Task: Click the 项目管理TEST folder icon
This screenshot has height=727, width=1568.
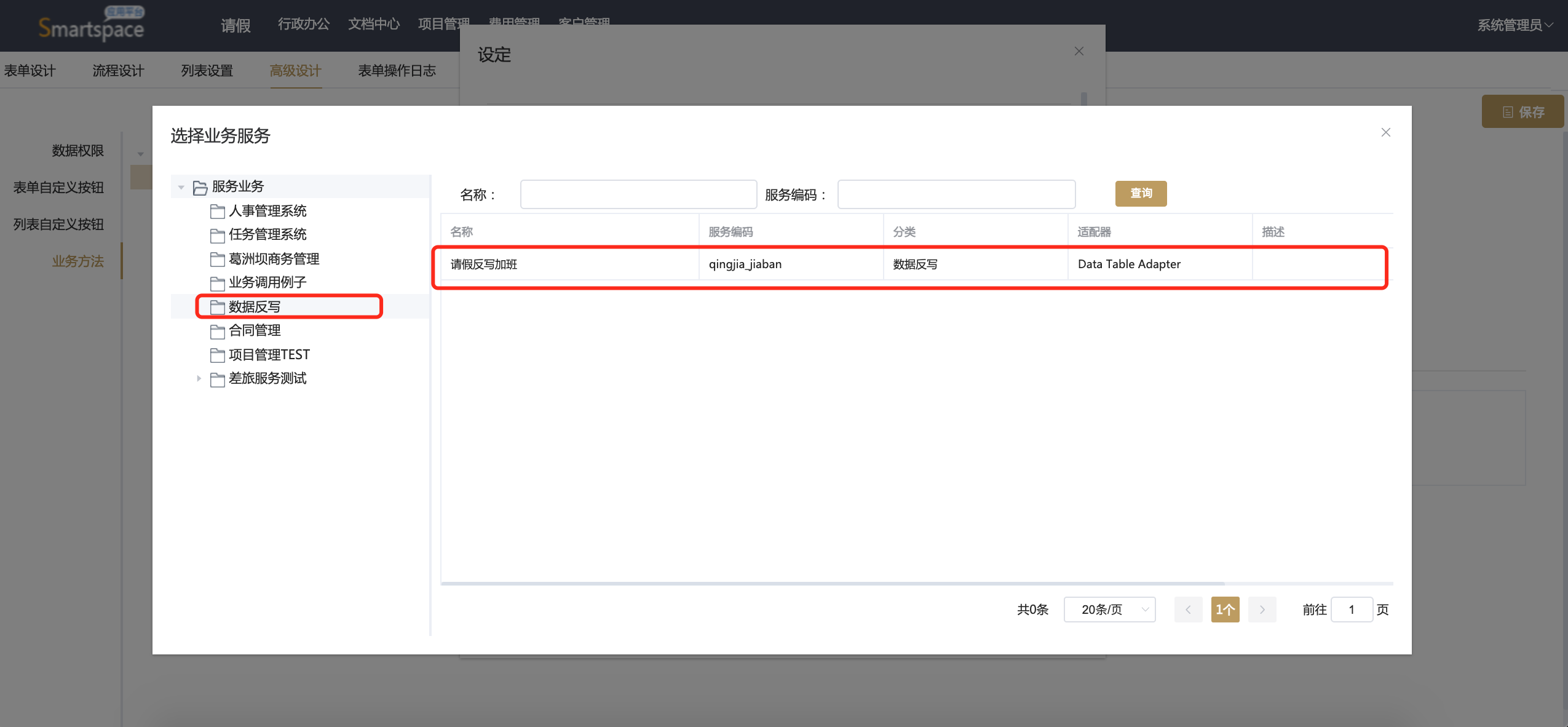Action: [217, 355]
